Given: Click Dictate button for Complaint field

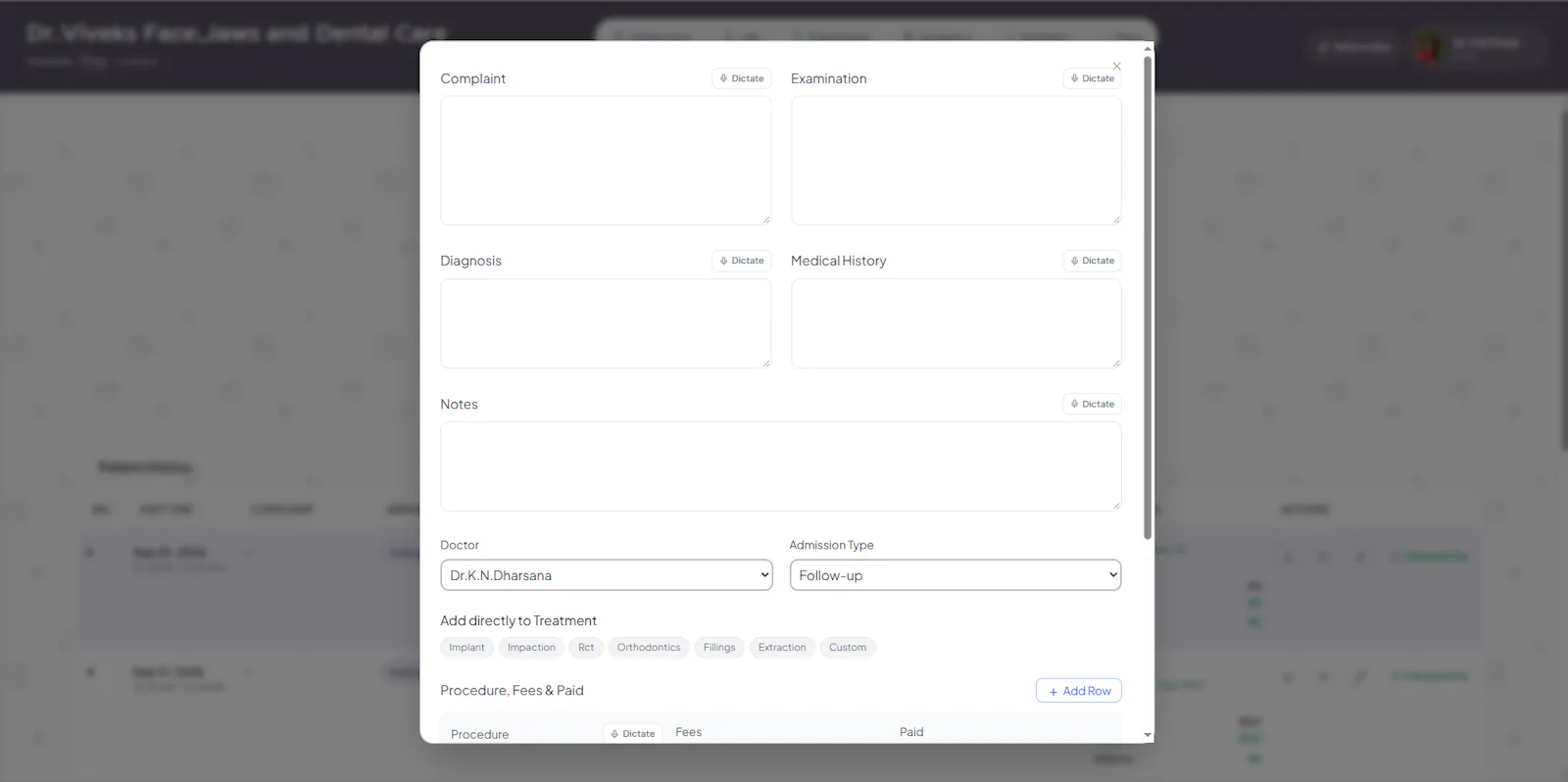Looking at the screenshot, I should pyautogui.click(x=742, y=78).
